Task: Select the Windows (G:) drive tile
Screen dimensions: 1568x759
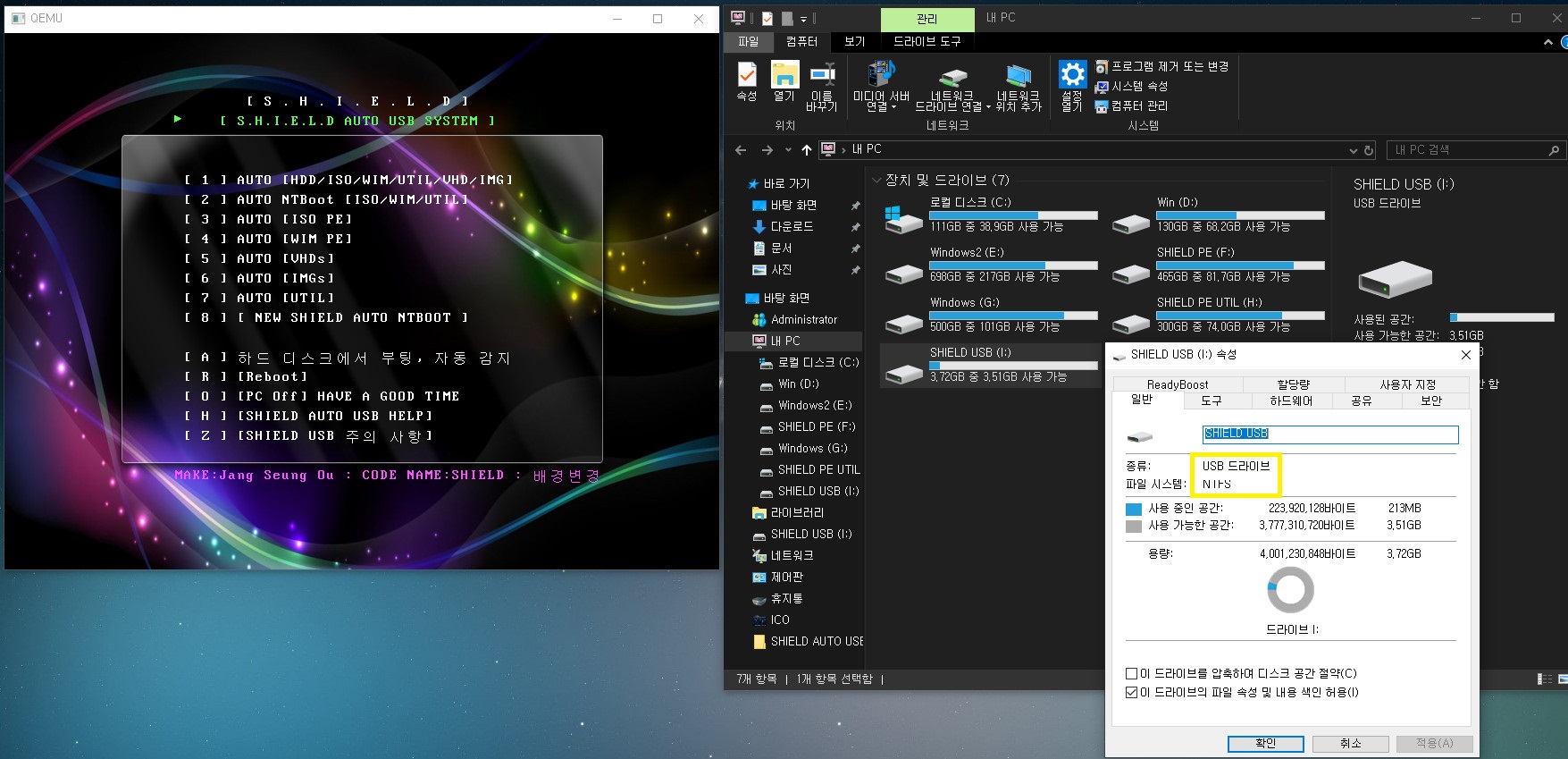Action: (x=990, y=315)
